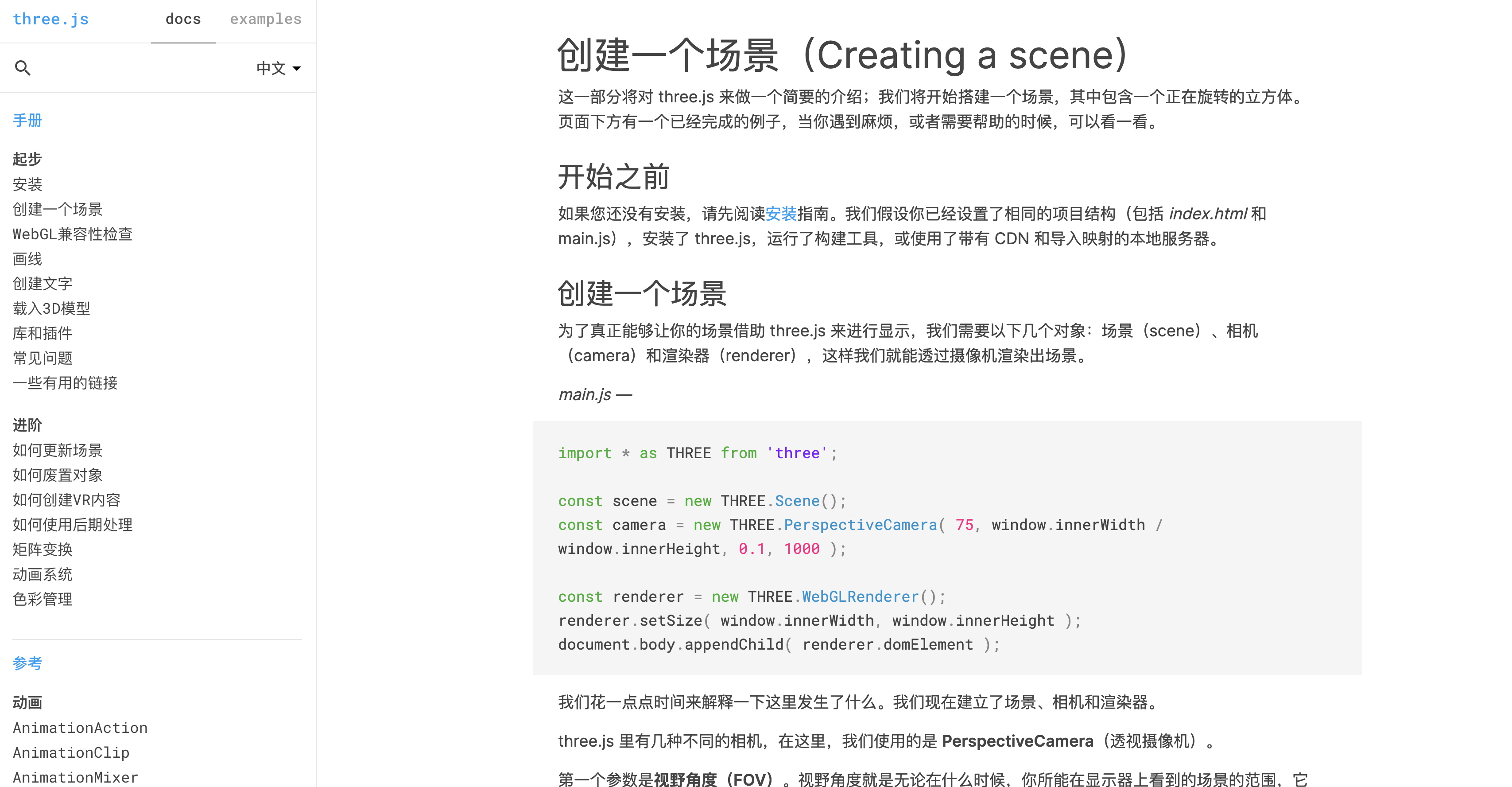The image size is (1512, 787).
Task: Open AnimationAction reference
Action: coord(81,728)
